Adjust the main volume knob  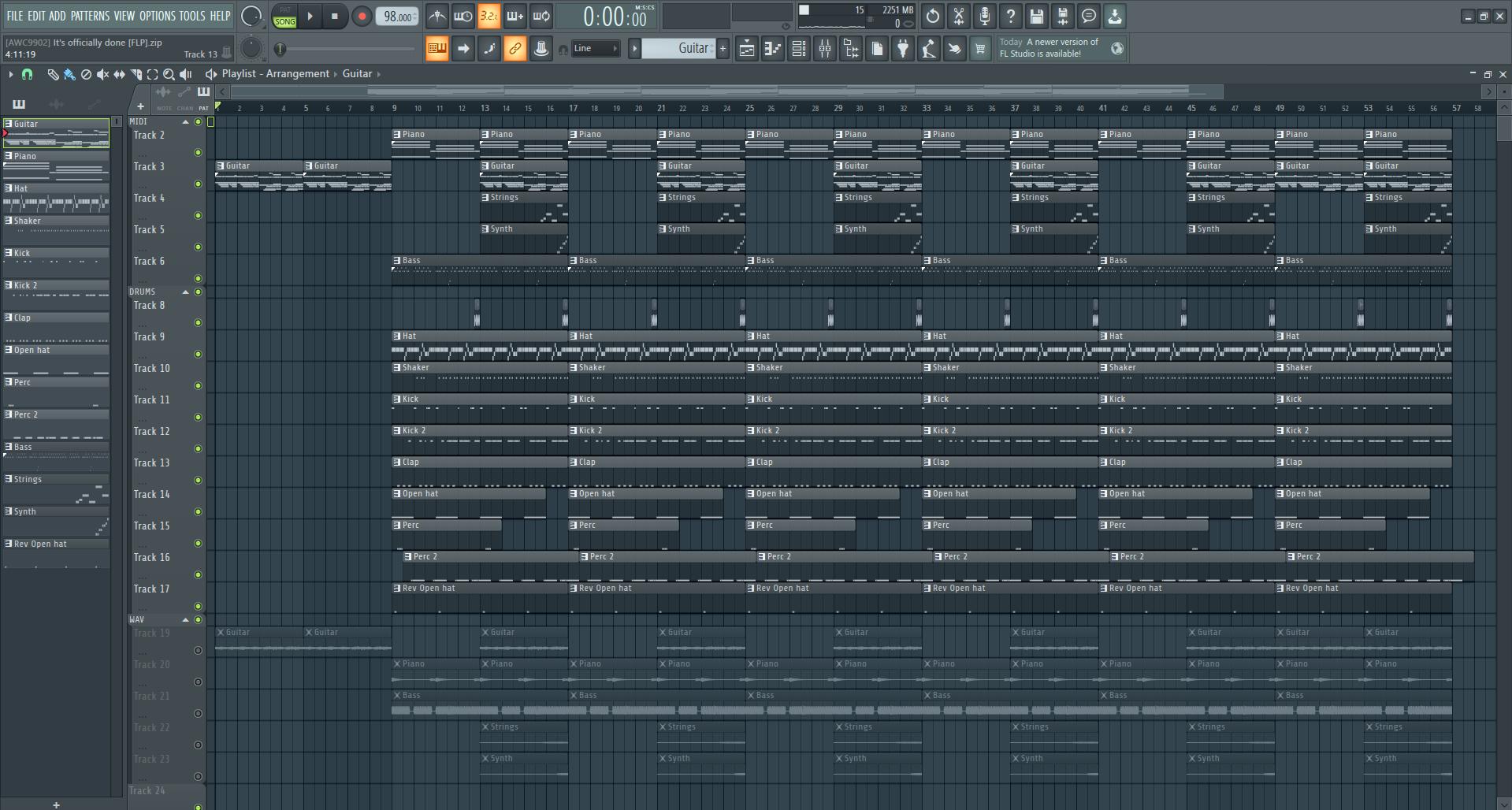(x=251, y=16)
